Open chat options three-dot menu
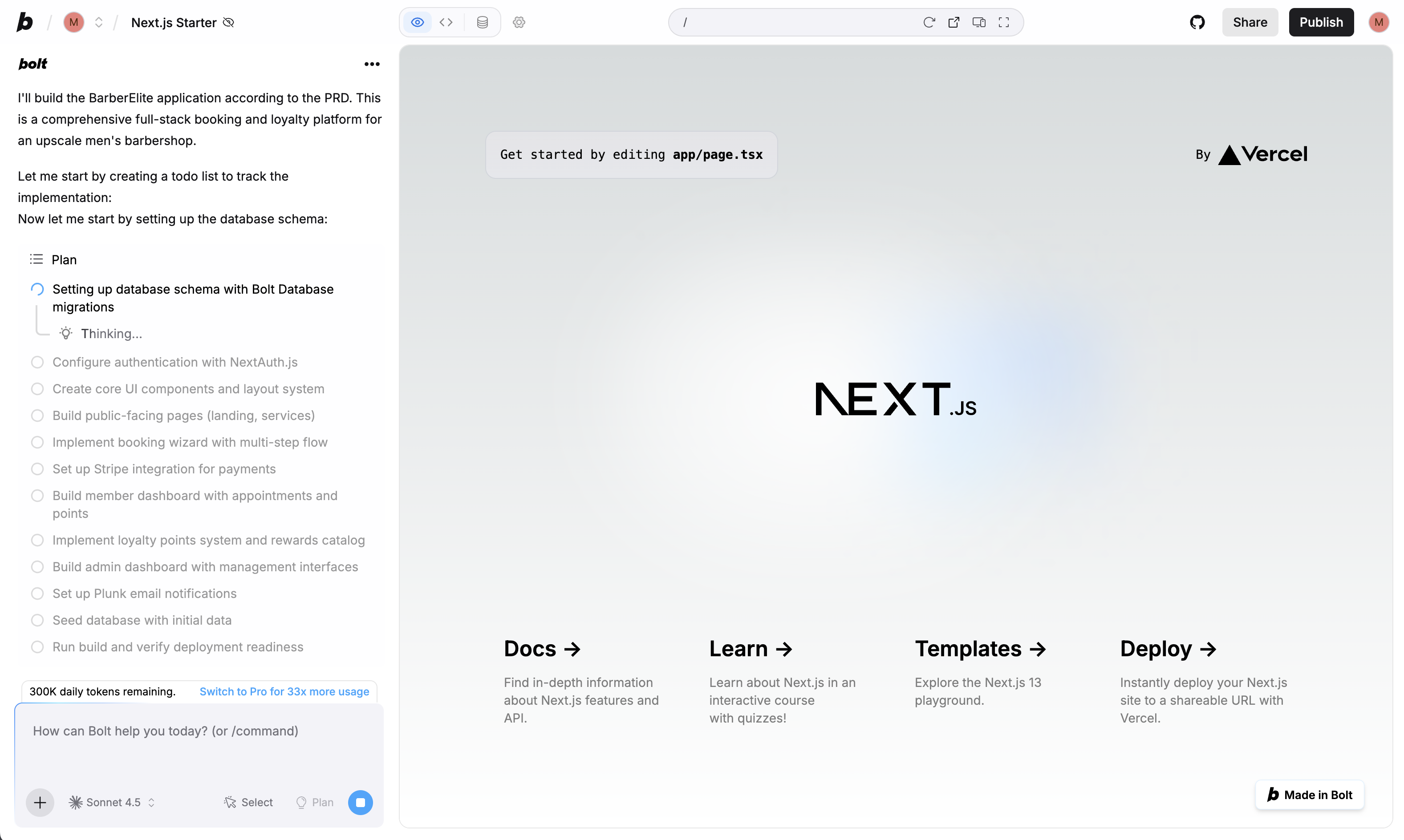The width and height of the screenshot is (1404, 840). [372, 64]
